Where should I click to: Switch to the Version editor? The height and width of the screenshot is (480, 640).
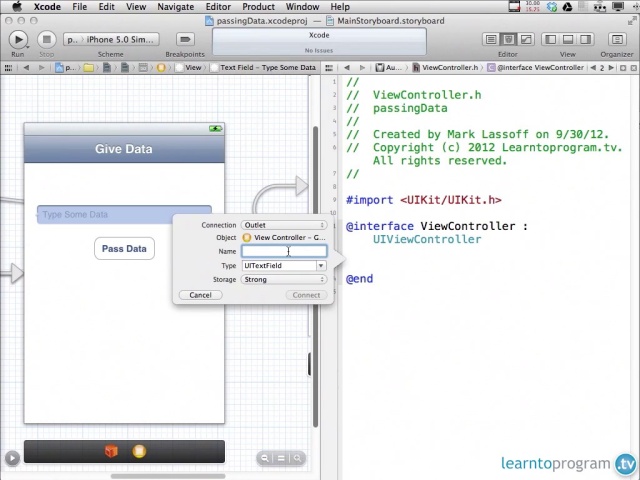pyautogui.click(x=526, y=40)
